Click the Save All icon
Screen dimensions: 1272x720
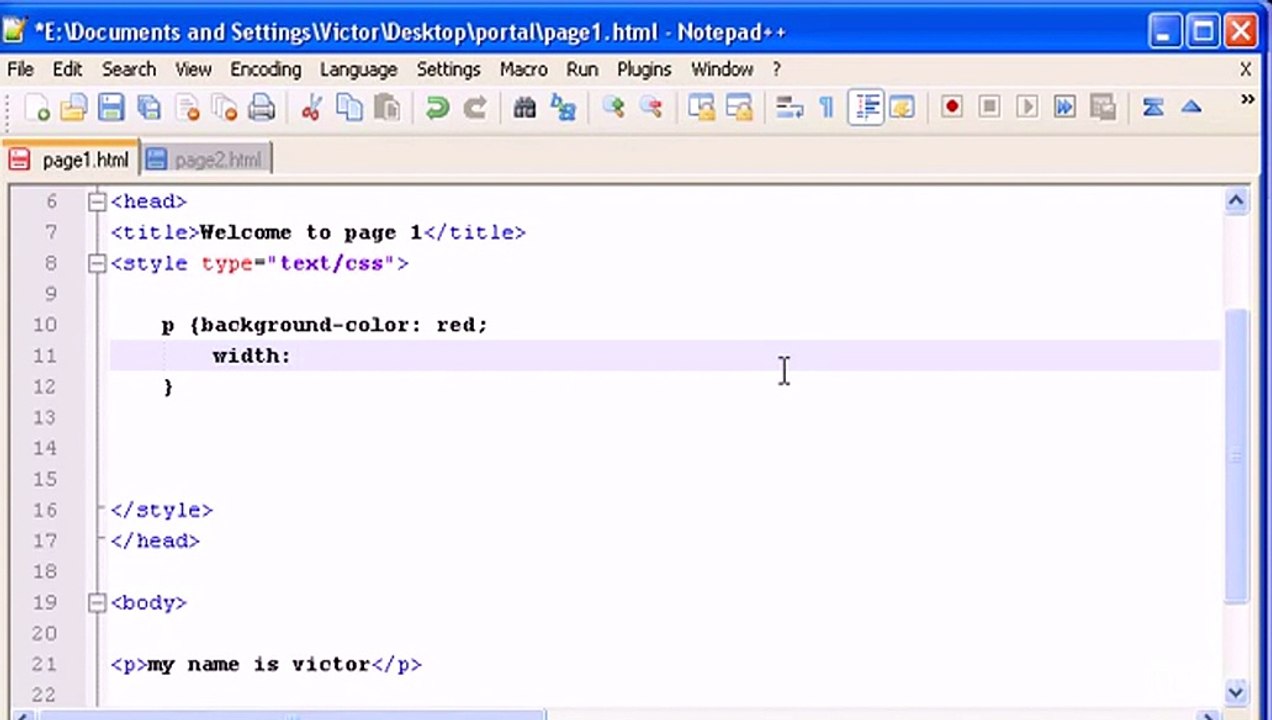click(x=148, y=108)
